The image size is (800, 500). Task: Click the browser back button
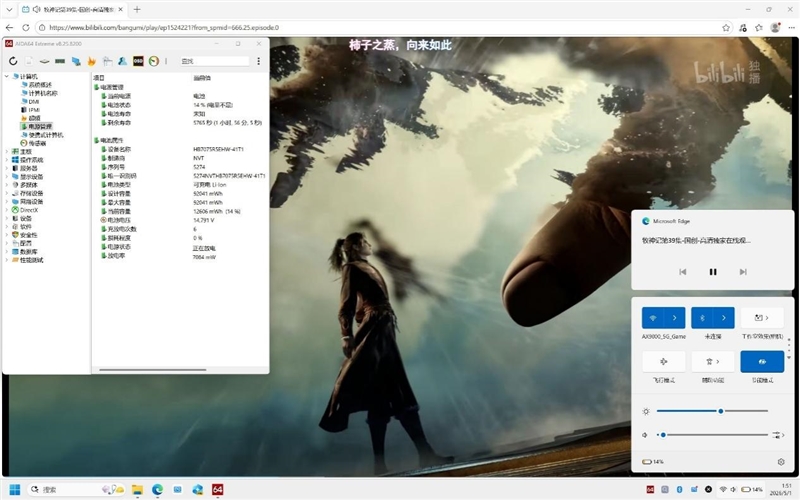click(9, 28)
